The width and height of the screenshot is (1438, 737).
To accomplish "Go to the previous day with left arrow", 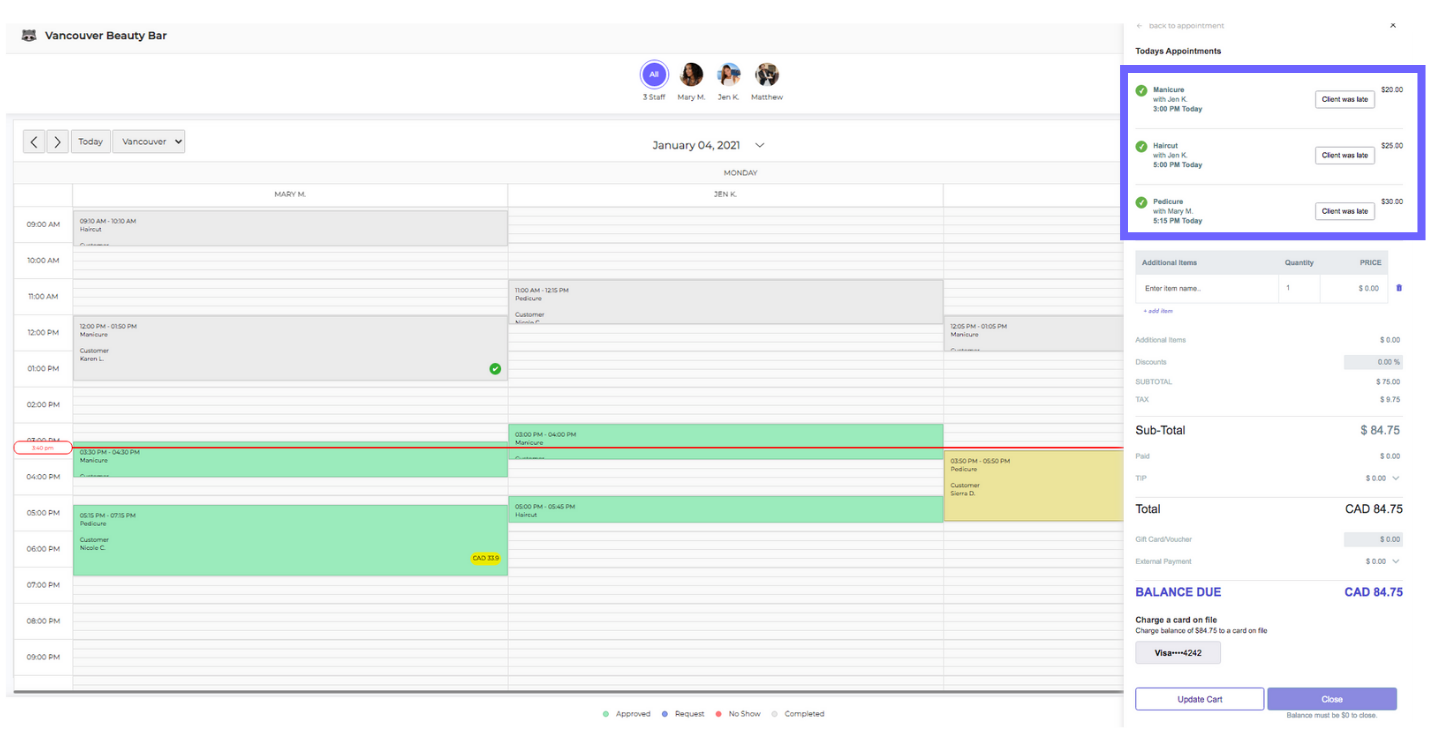I will (x=35, y=142).
